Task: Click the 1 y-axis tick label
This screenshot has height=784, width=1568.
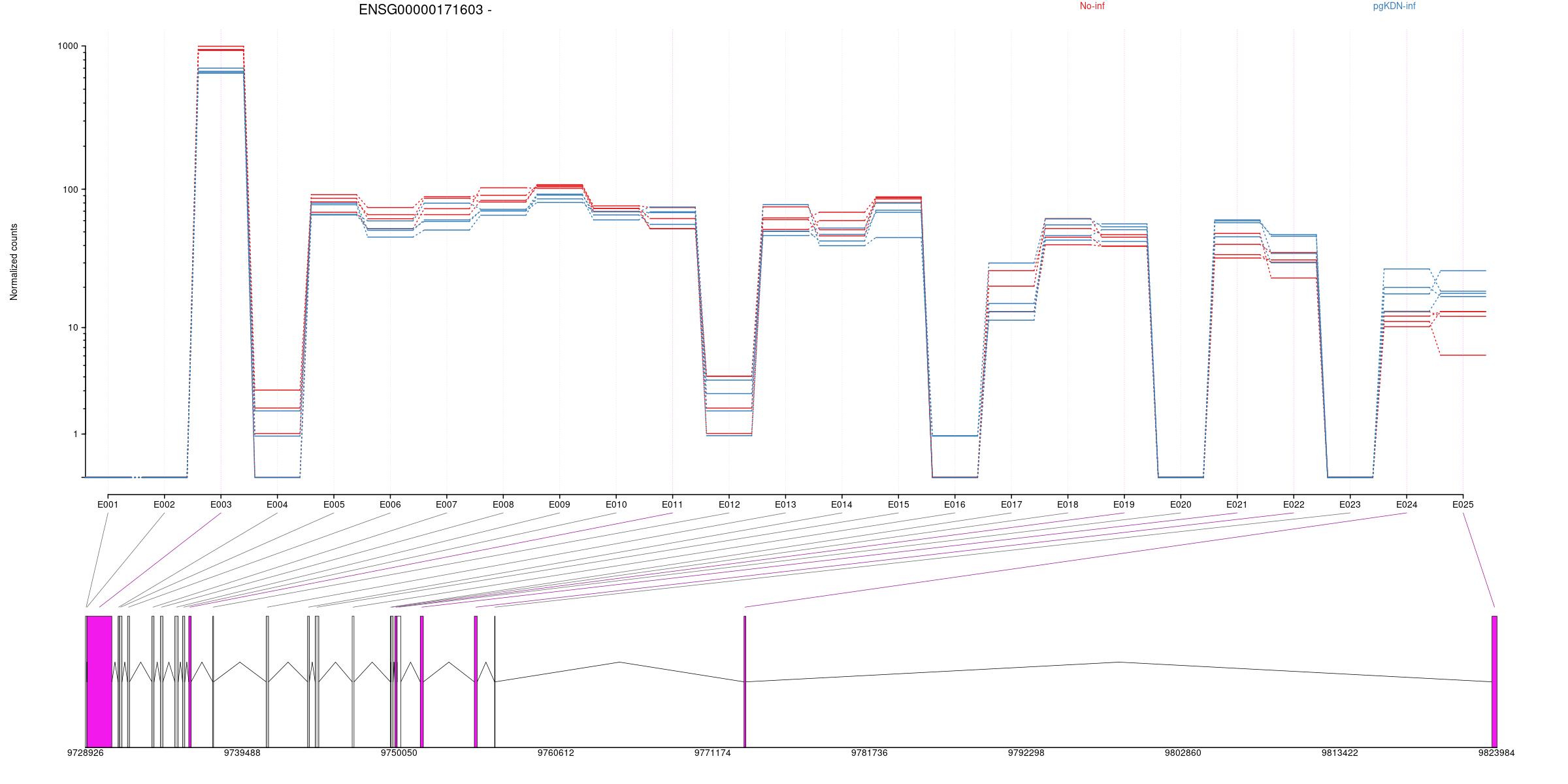Action: 75,434
